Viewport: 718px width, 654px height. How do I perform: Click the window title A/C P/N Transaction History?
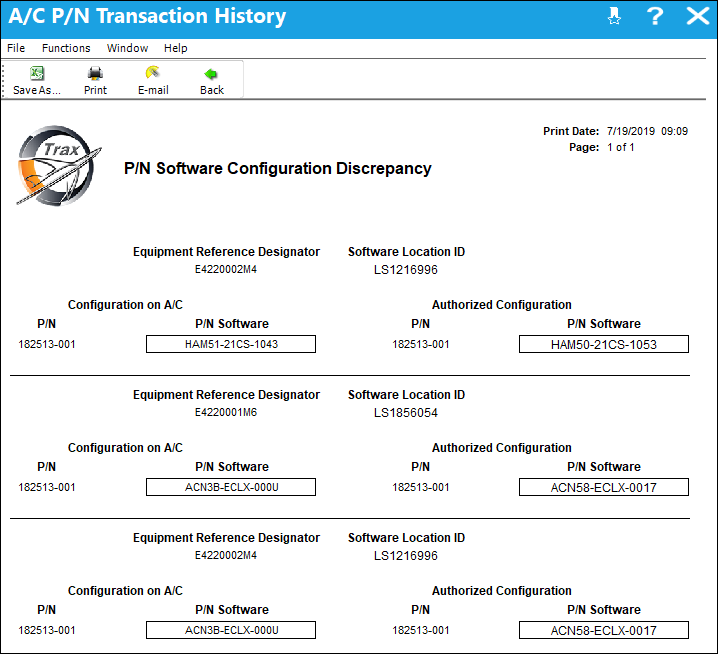coord(147,16)
